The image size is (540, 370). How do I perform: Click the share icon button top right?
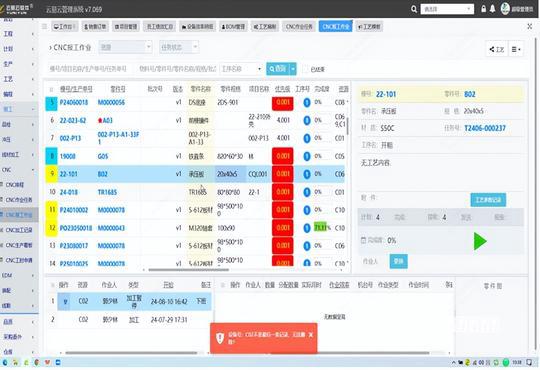(497, 50)
